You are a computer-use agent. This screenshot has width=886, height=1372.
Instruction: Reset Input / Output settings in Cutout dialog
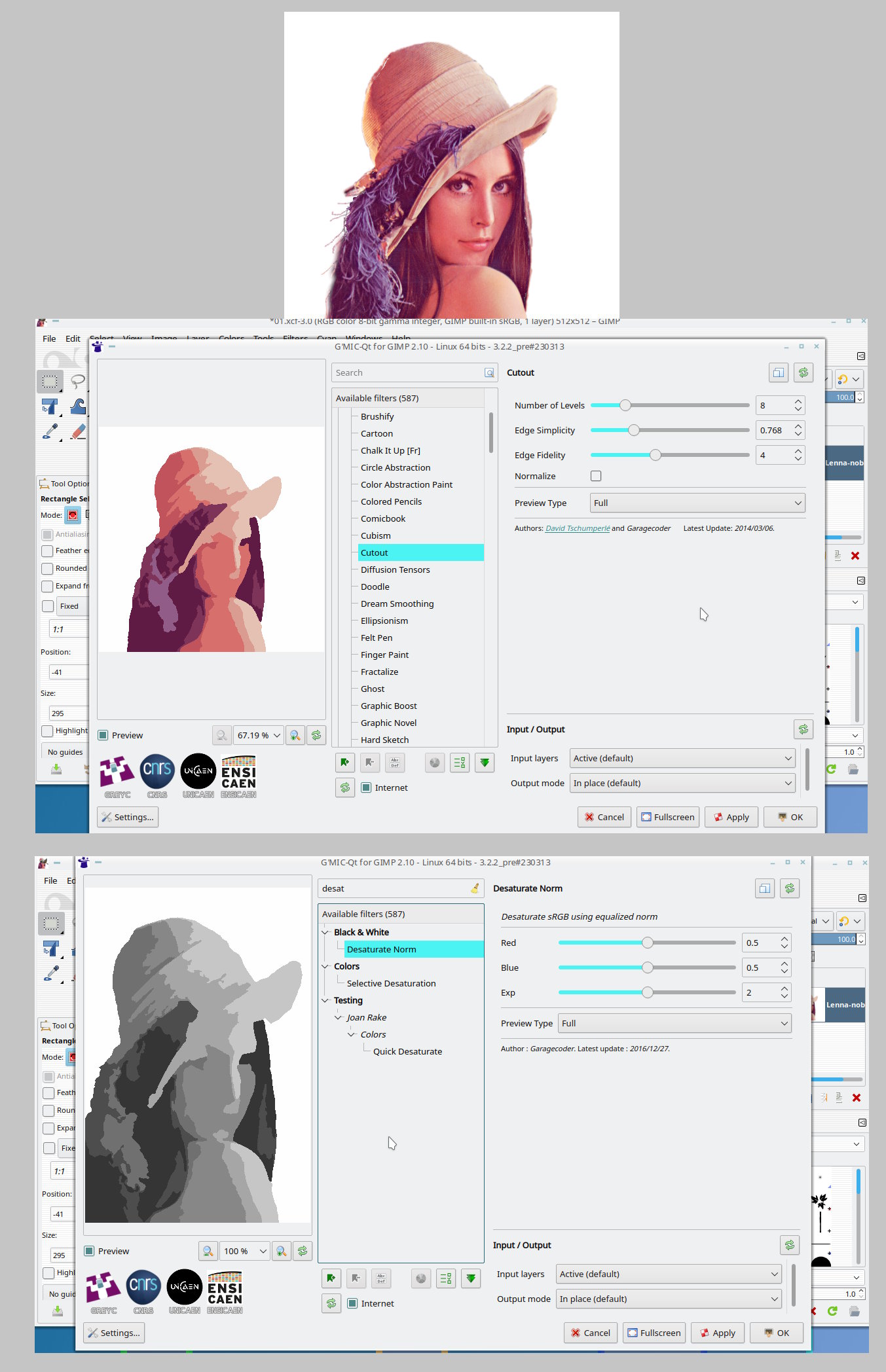click(x=803, y=729)
